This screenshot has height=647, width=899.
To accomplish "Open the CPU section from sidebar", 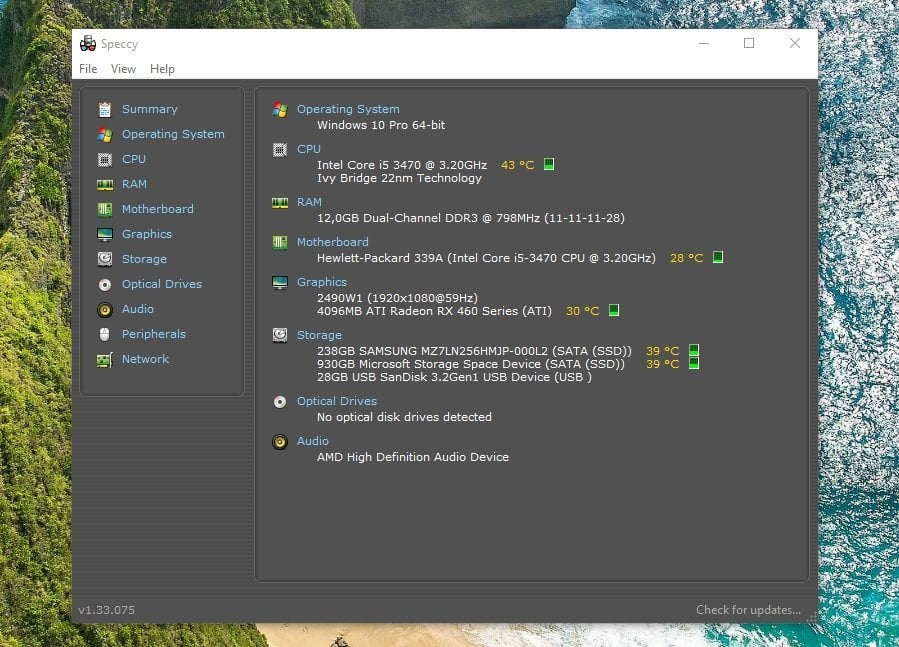I will (x=134, y=159).
